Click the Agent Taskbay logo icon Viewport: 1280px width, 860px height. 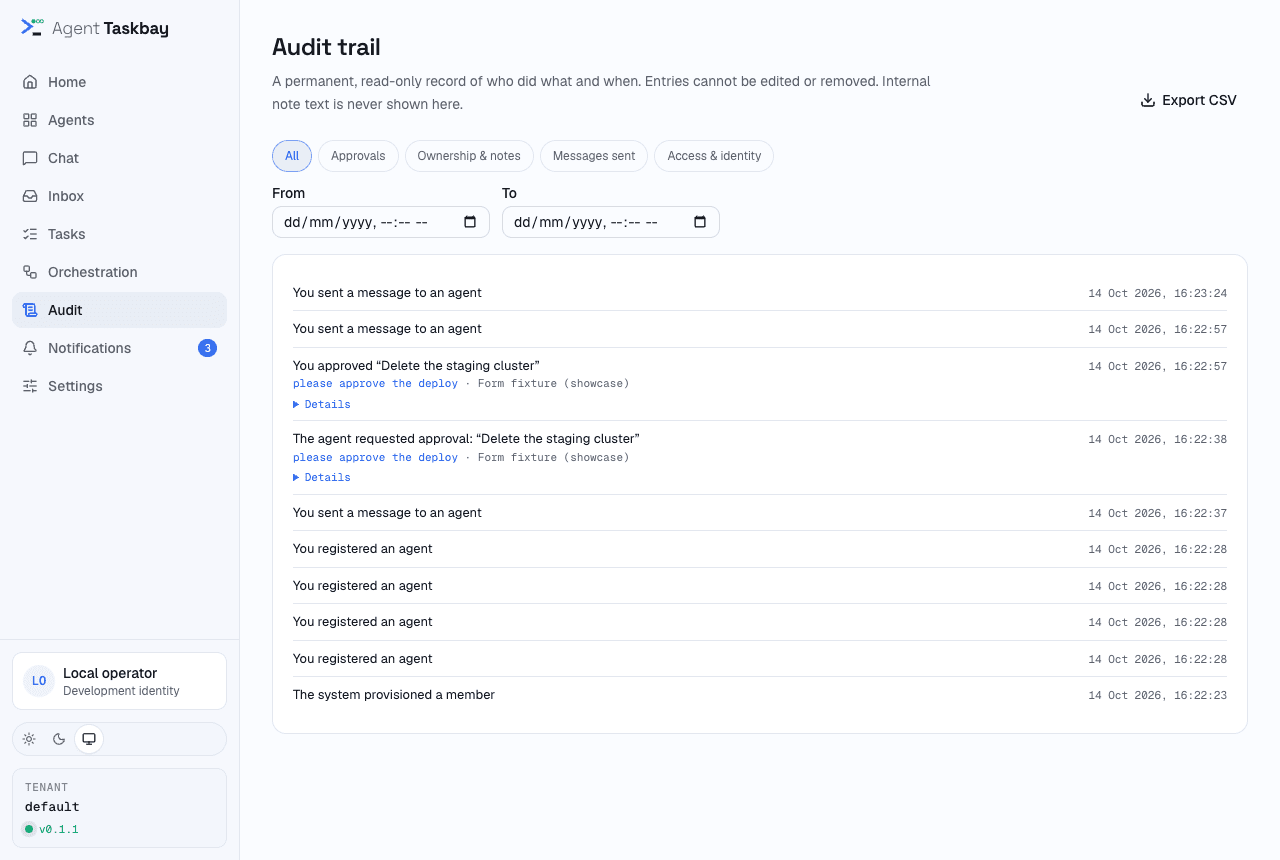pyautogui.click(x=32, y=27)
